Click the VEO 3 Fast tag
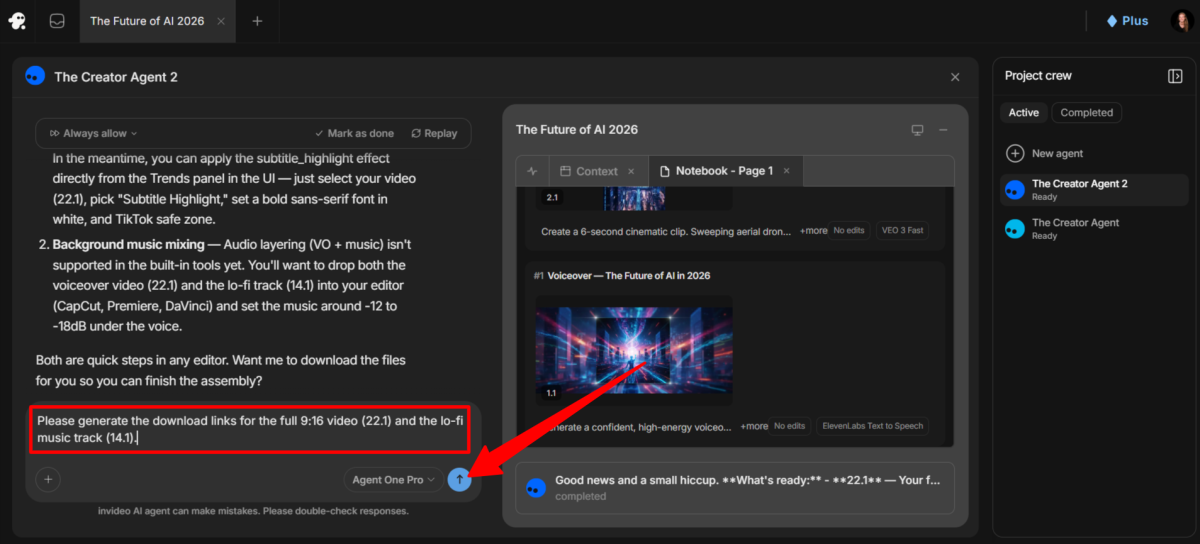1200x544 pixels. [902, 231]
